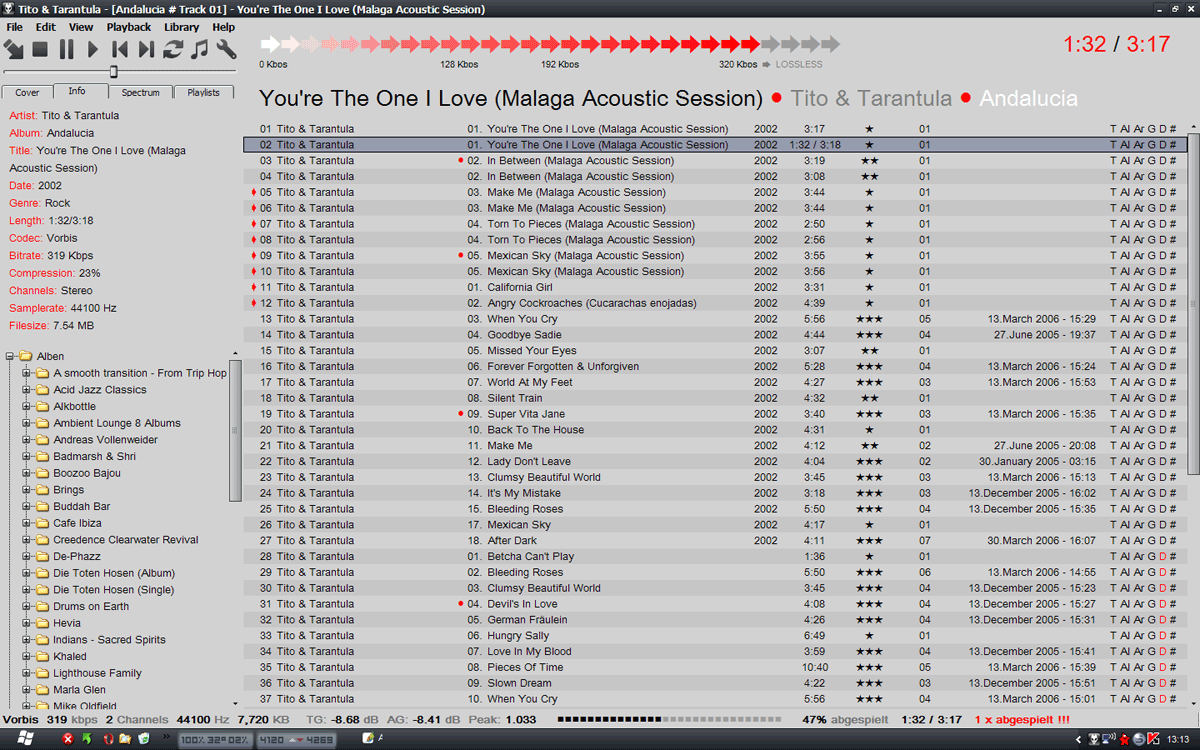
Task: Expand the De-Phazz folder
Action: click(x=27, y=556)
